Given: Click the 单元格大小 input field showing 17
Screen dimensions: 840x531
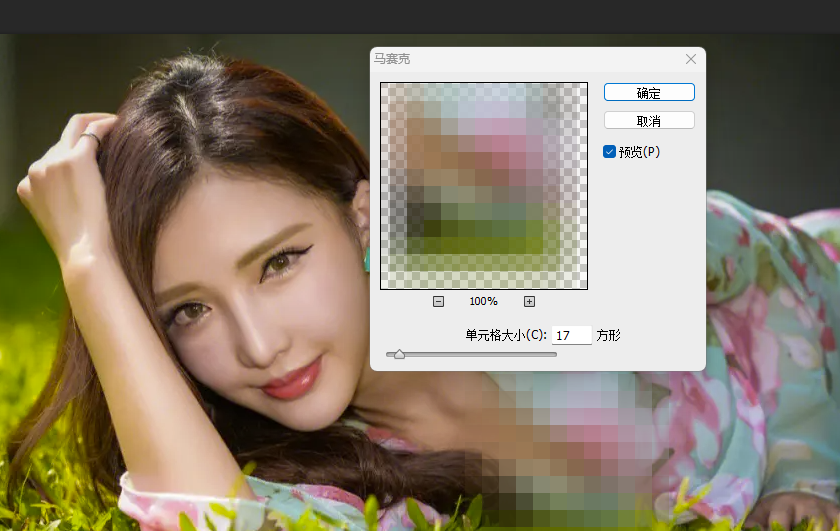Looking at the screenshot, I should 572,335.
